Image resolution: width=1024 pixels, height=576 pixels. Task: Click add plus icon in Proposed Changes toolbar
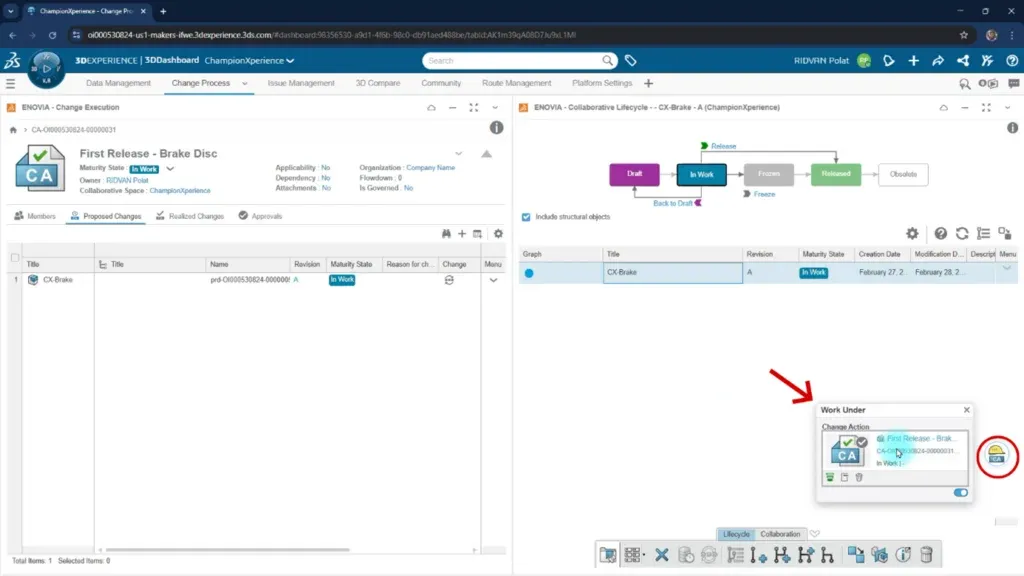[x=462, y=234]
